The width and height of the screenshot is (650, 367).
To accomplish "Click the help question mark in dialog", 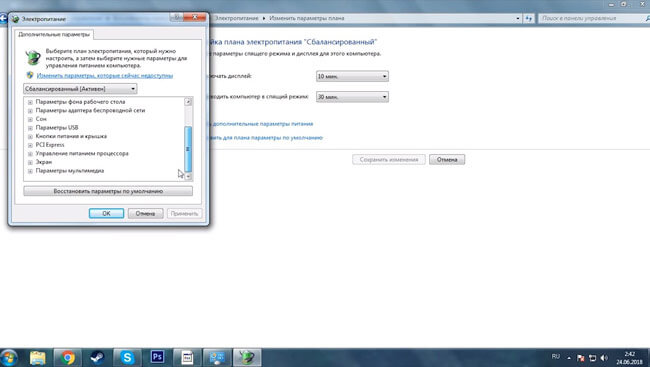I will [x=177, y=17].
